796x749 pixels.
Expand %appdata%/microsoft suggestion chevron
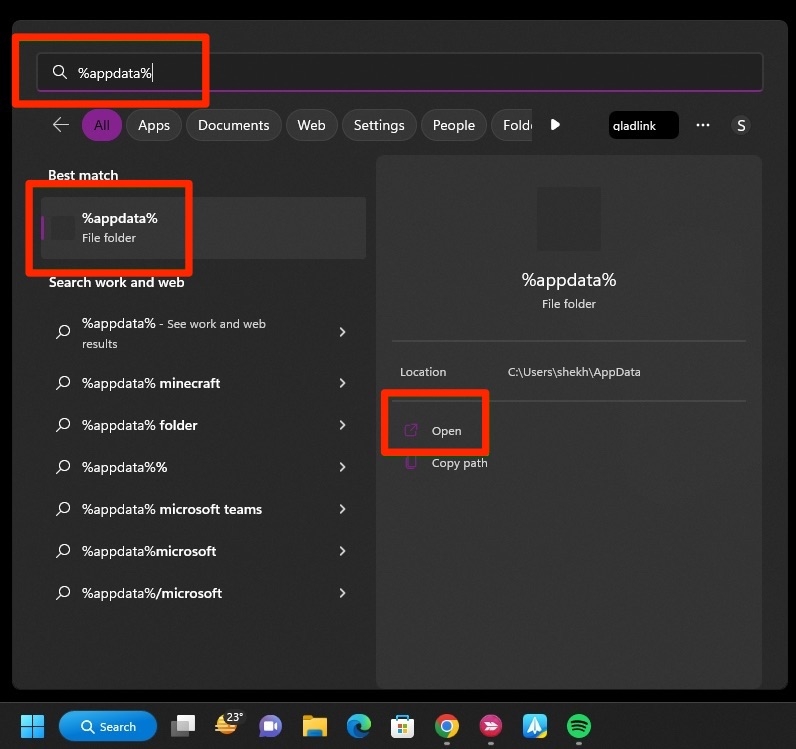pyautogui.click(x=342, y=593)
